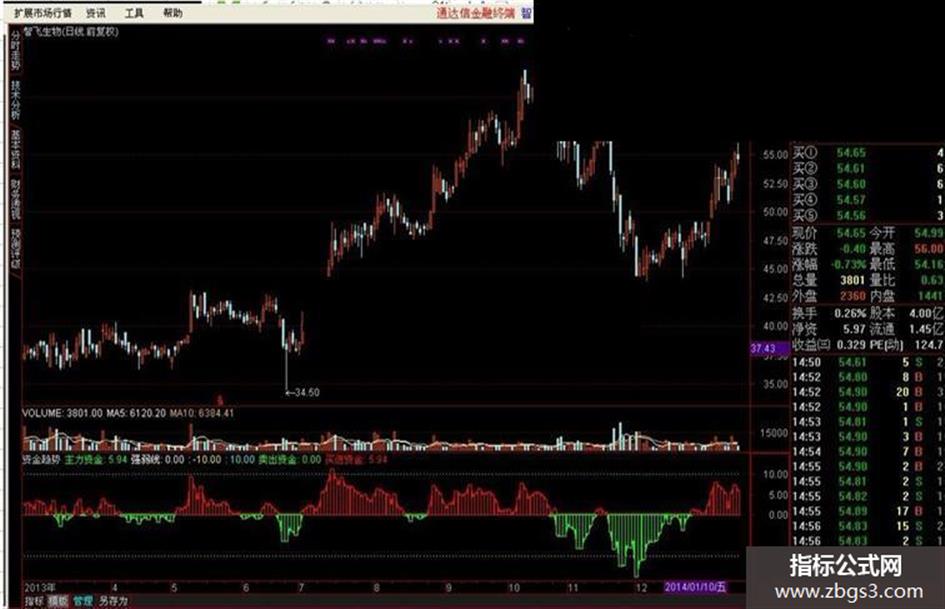Open the 资讯 menu
Viewport: 945px width, 609px height.
pyautogui.click(x=95, y=13)
